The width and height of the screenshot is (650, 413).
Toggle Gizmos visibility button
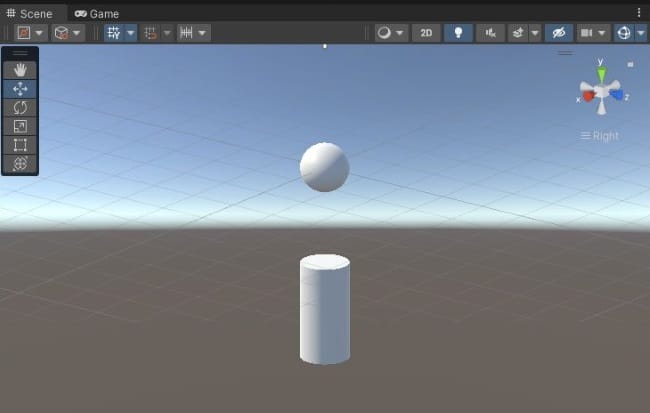click(x=624, y=33)
